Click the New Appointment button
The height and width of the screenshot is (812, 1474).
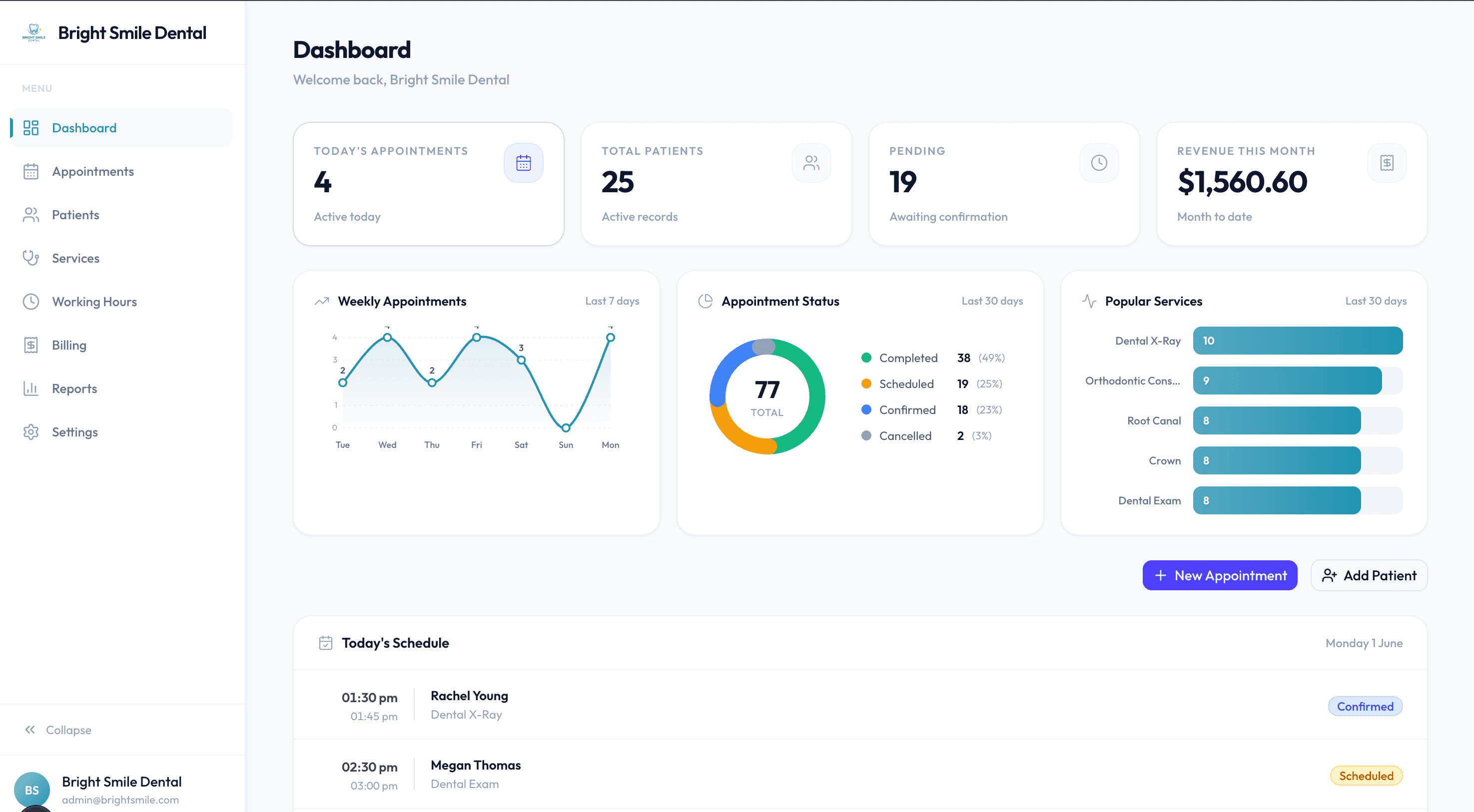click(1220, 575)
